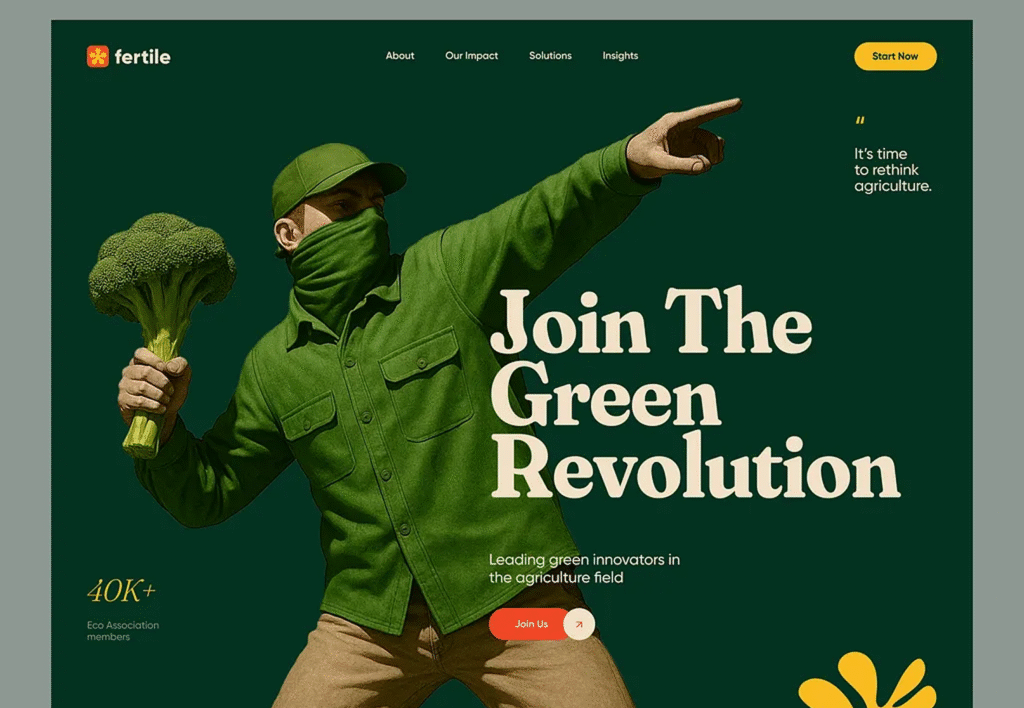Click the man's green cap
The height and width of the screenshot is (708, 1024).
[336, 178]
